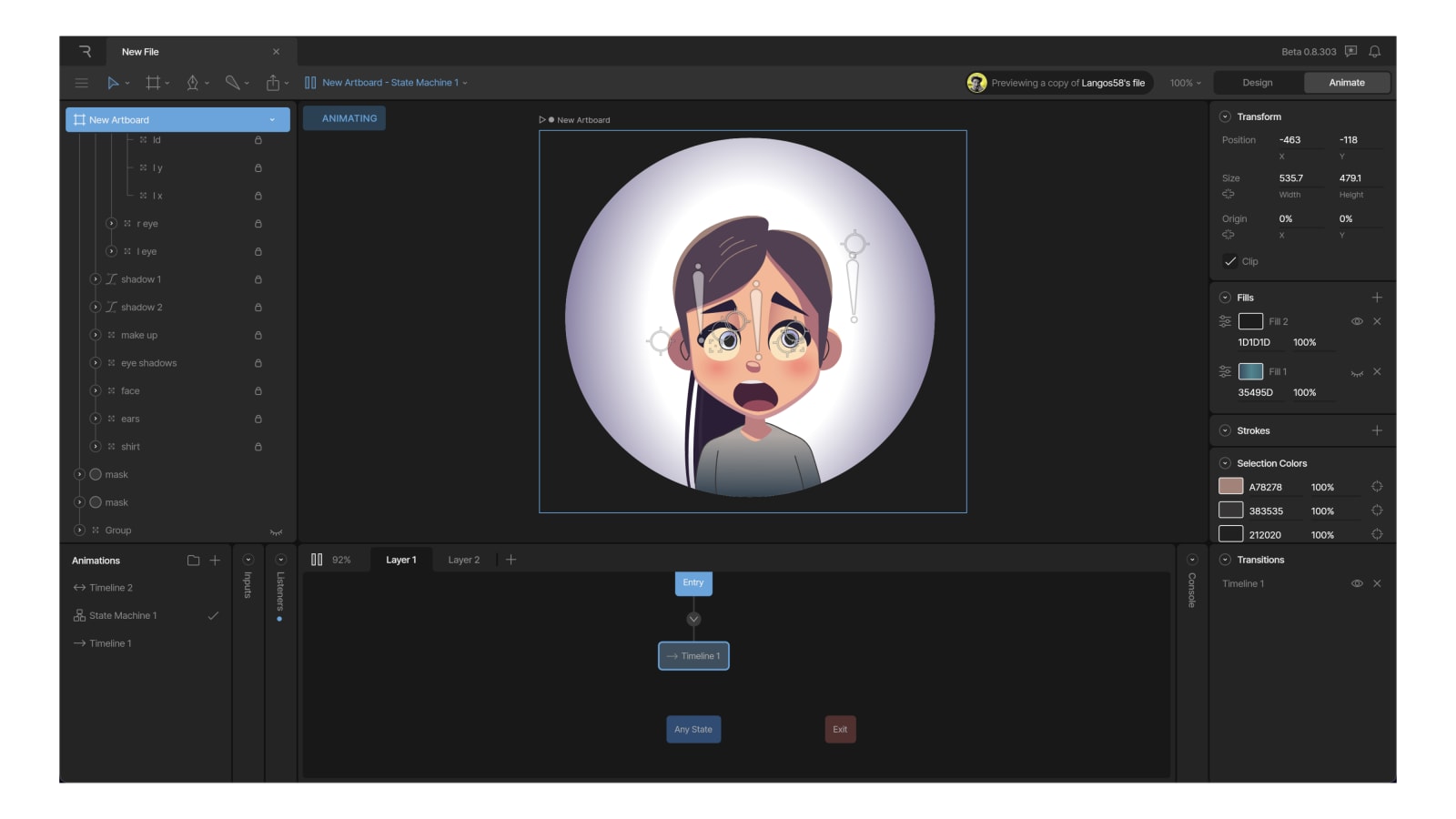The image size is (1456, 819).
Task: Toggle Timeline 1 transition visibility eye
Action: [x=1357, y=583]
